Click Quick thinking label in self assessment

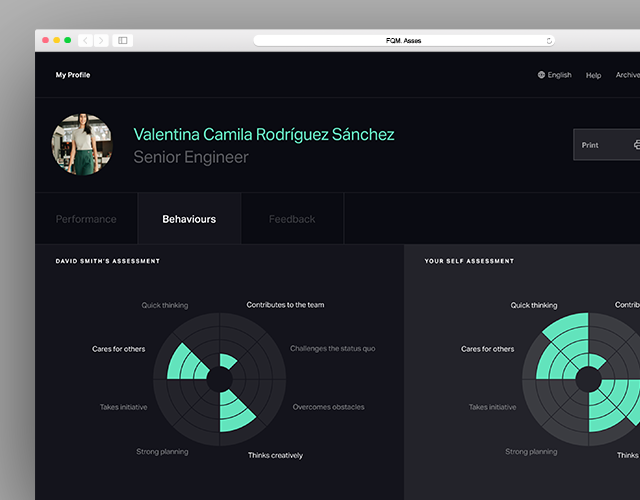[534, 305]
